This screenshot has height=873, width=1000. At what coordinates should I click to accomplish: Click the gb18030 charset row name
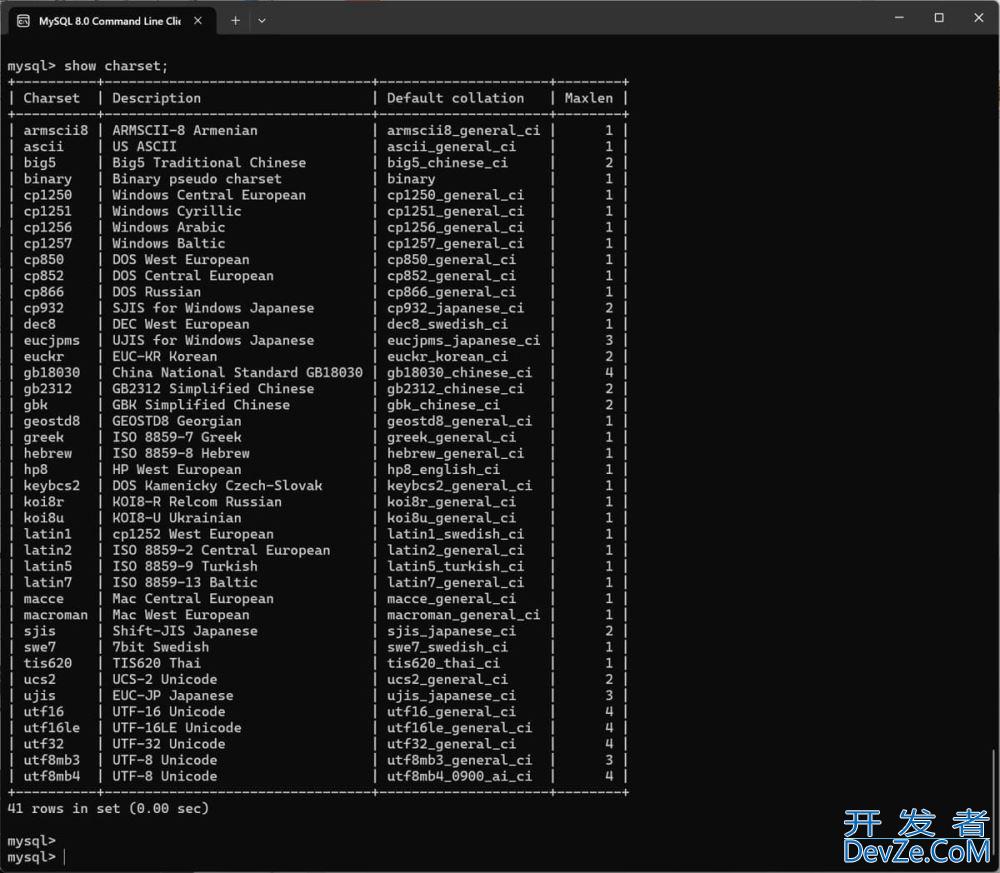pos(51,372)
